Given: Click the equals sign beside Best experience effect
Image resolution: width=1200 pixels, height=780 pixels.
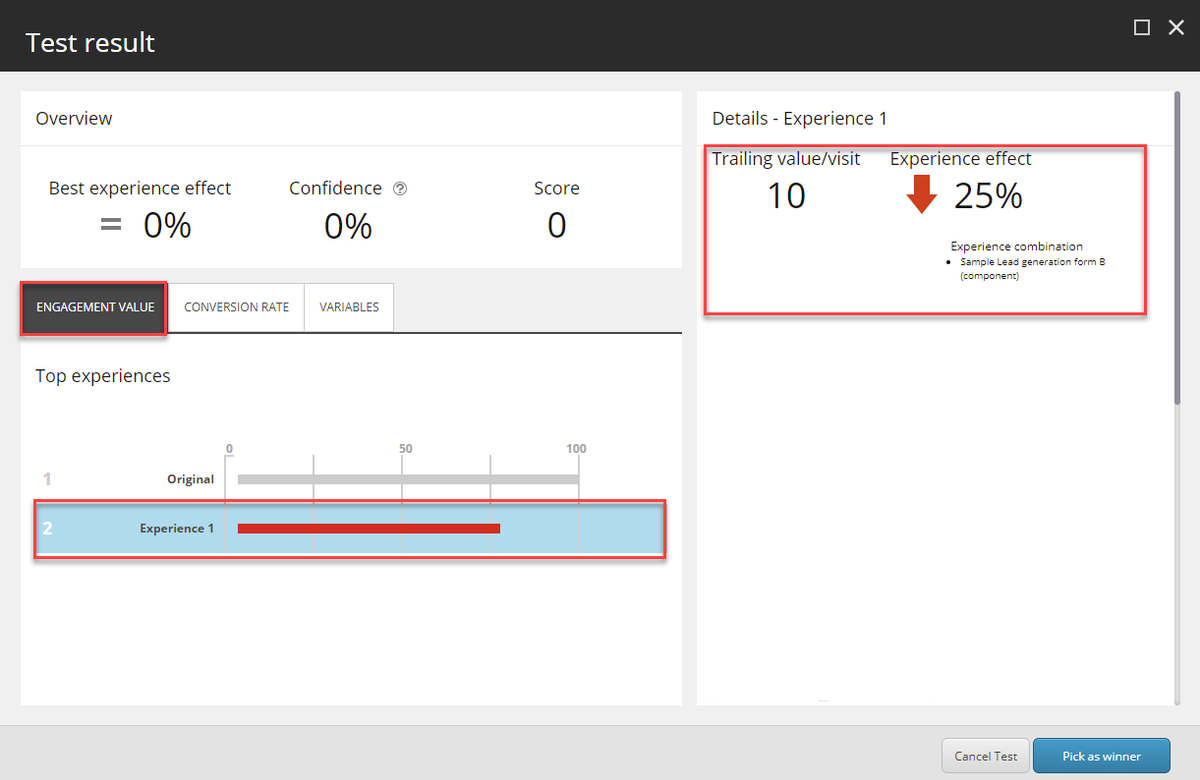Looking at the screenshot, I should pyautogui.click(x=111, y=226).
